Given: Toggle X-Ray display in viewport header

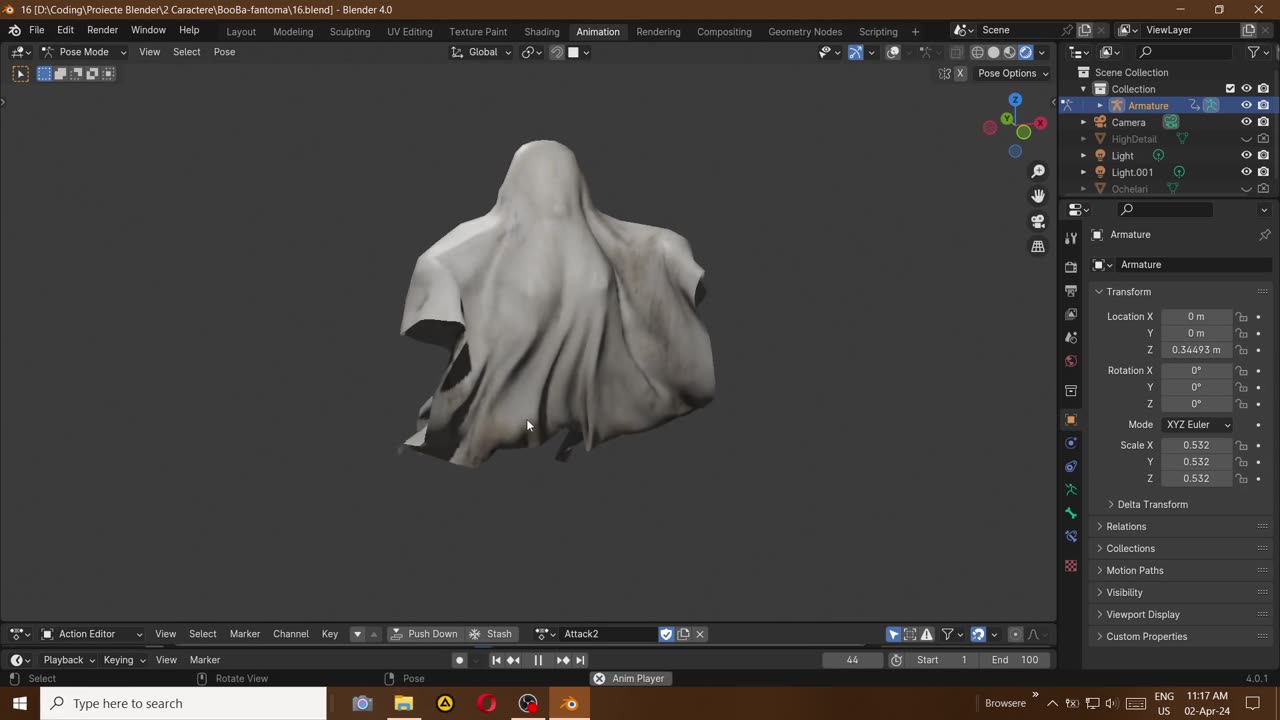Looking at the screenshot, I should pyautogui.click(x=957, y=52).
